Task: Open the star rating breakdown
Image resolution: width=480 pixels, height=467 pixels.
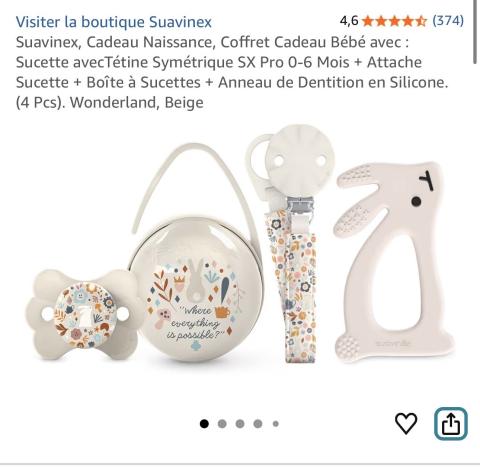Action: [x=394, y=21]
